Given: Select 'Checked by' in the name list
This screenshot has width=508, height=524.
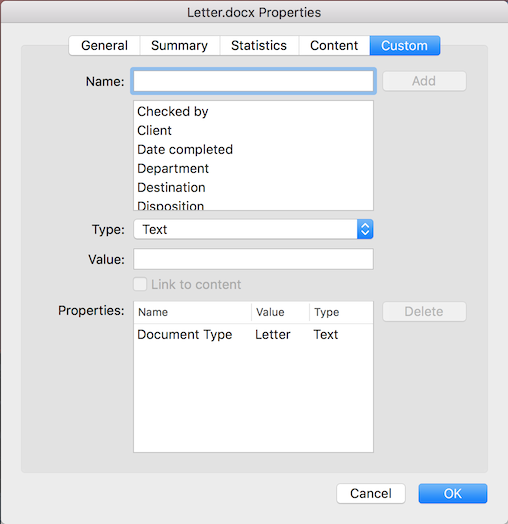Looking at the screenshot, I should [253, 111].
